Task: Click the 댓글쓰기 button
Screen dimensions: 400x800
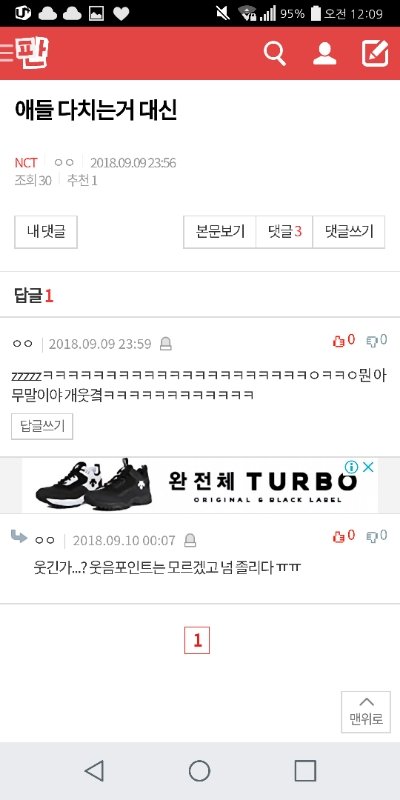Action: click(x=349, y=232)
